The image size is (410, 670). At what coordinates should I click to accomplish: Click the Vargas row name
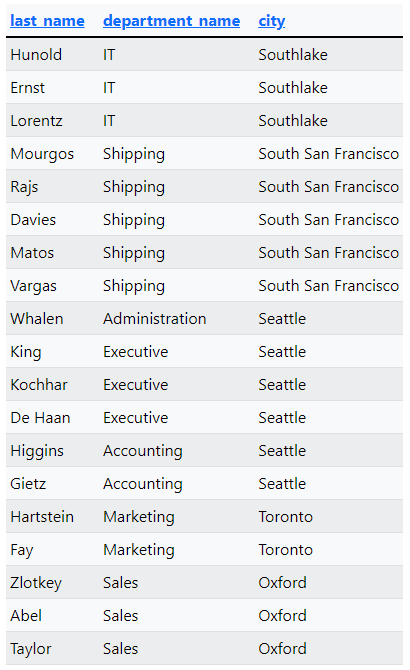click(x=33, y=286)
